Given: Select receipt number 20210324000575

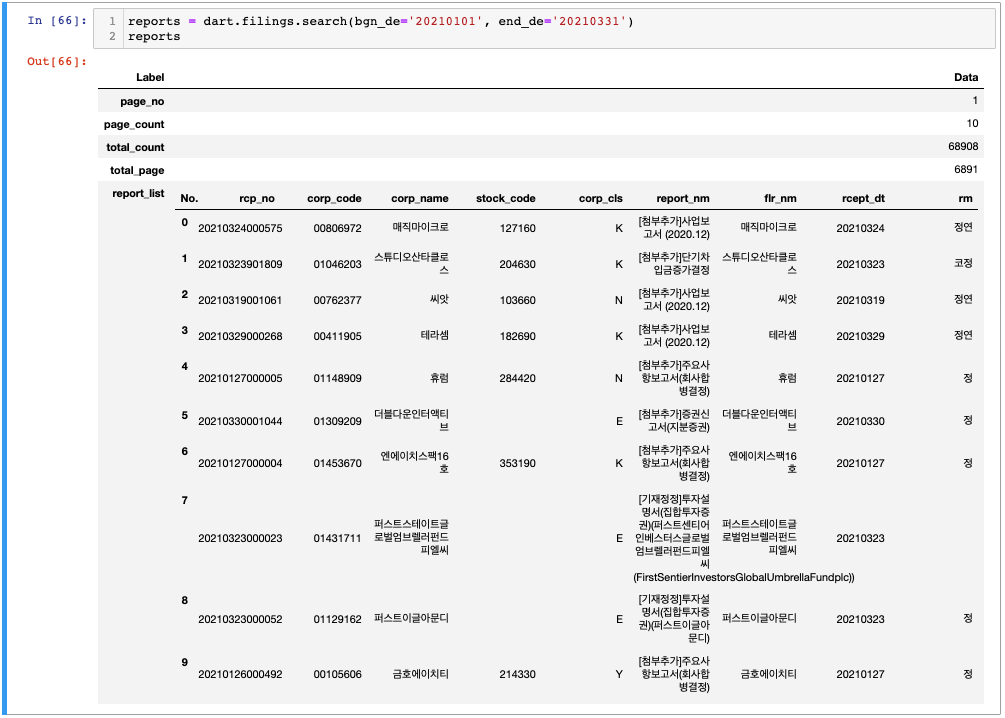Looking at the screenshot, I should (x=240, y=228).
